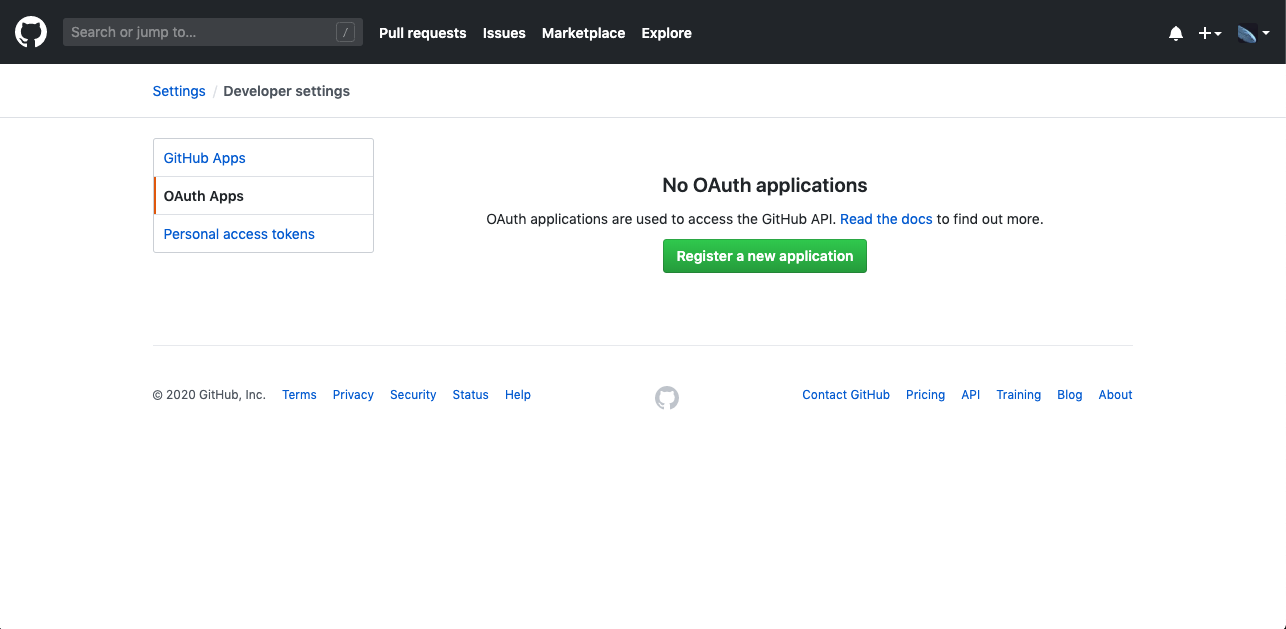Open the Training footer link
1286x629 pixels.
point(1019,395)
